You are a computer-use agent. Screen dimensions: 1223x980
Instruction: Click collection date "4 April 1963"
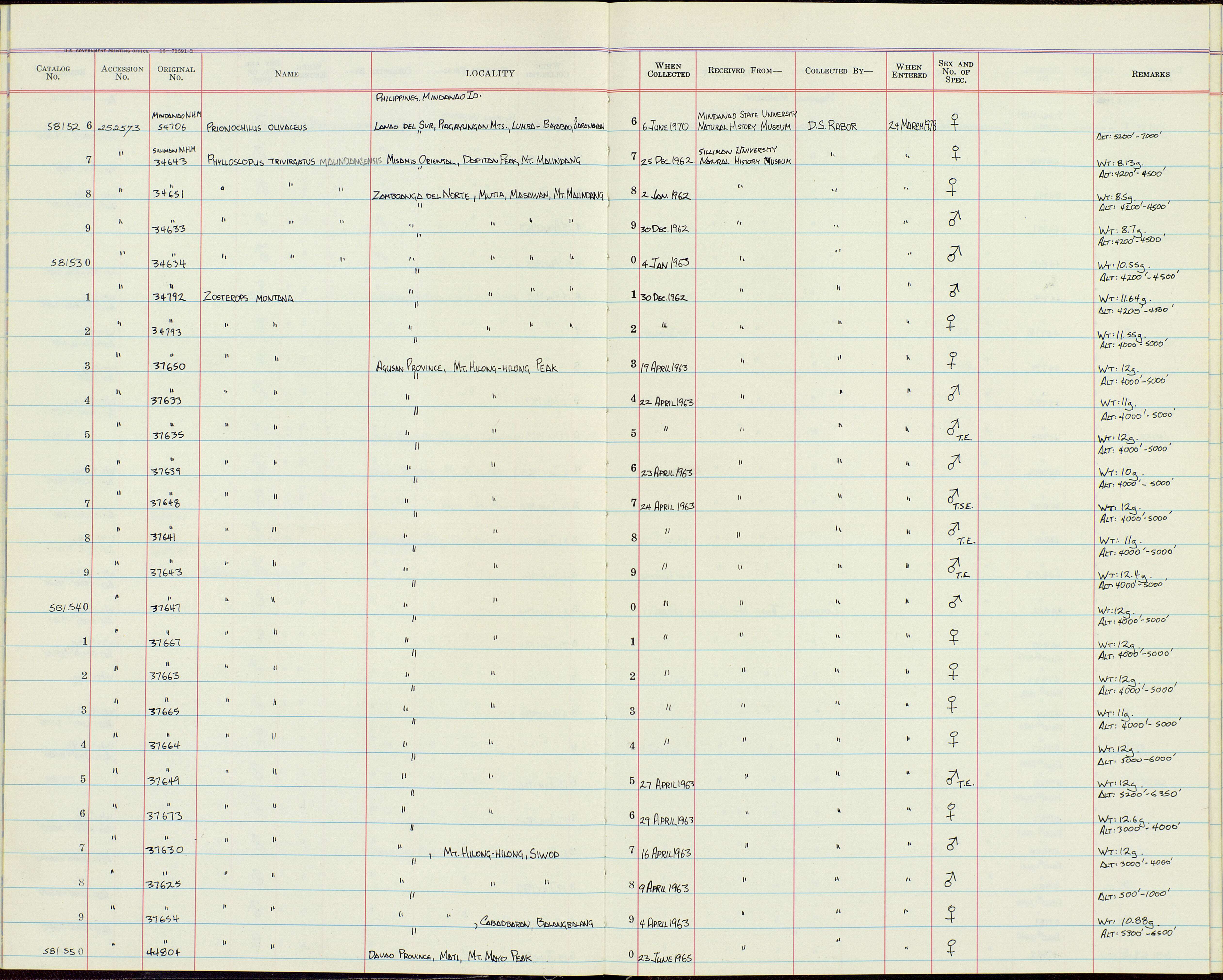[665, 923]
